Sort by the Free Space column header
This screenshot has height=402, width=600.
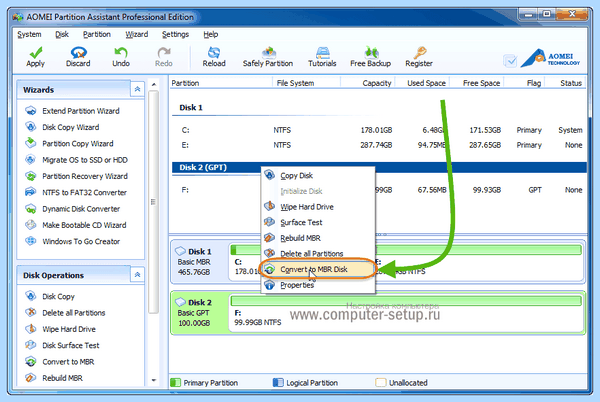coord(476,83)
